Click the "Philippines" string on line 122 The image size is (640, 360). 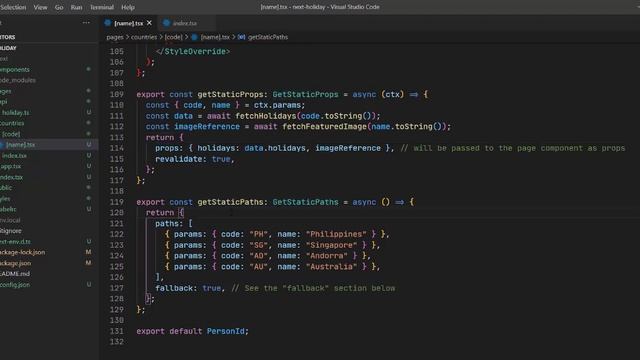tap(336, 234)
